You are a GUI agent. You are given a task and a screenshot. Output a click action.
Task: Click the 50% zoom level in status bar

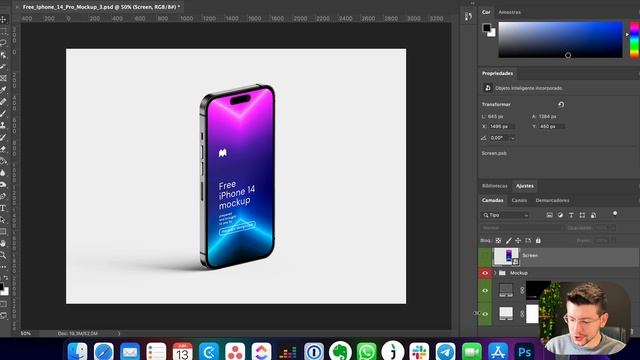tap(25, 333)
